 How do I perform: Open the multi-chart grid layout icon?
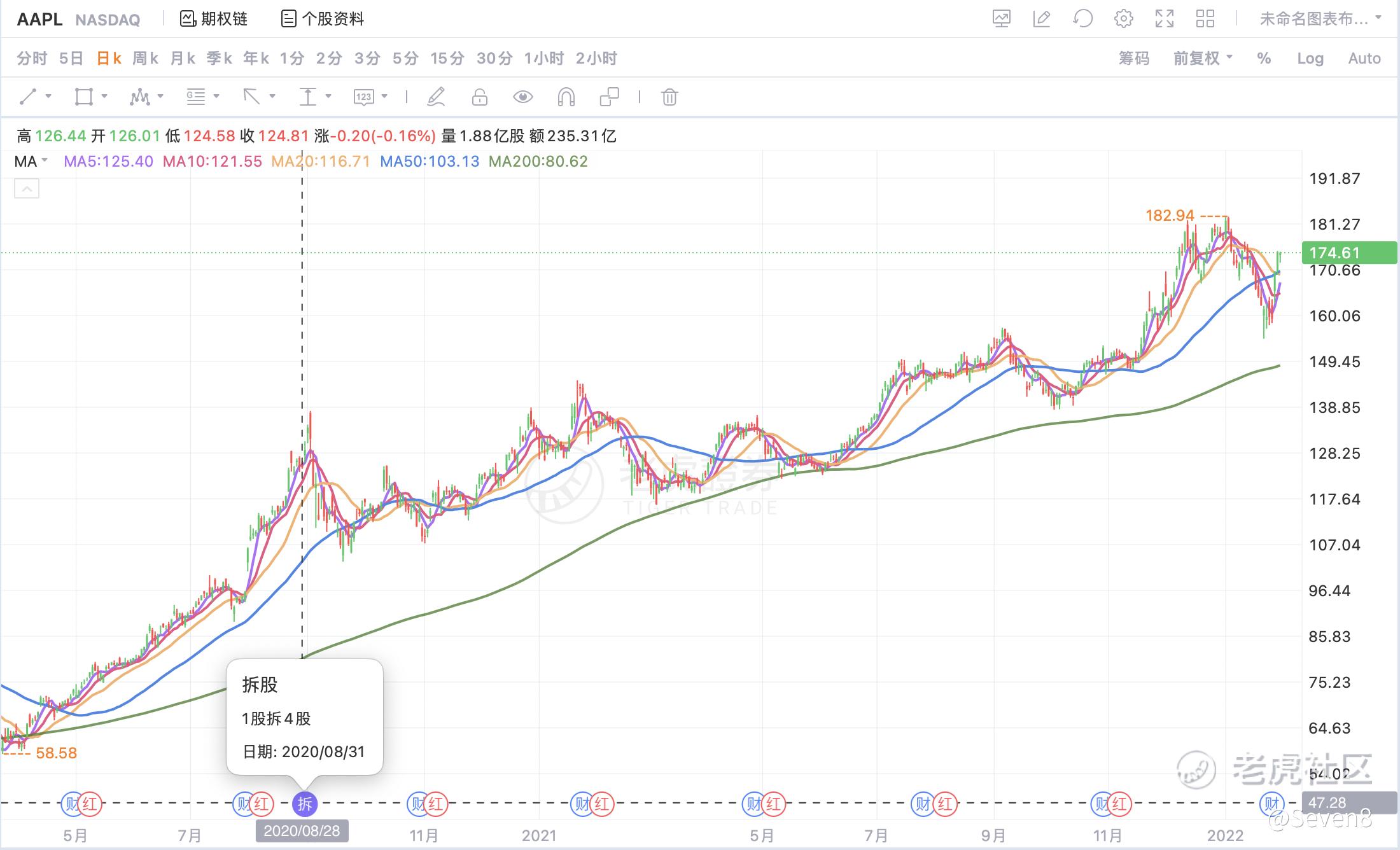1205,19
